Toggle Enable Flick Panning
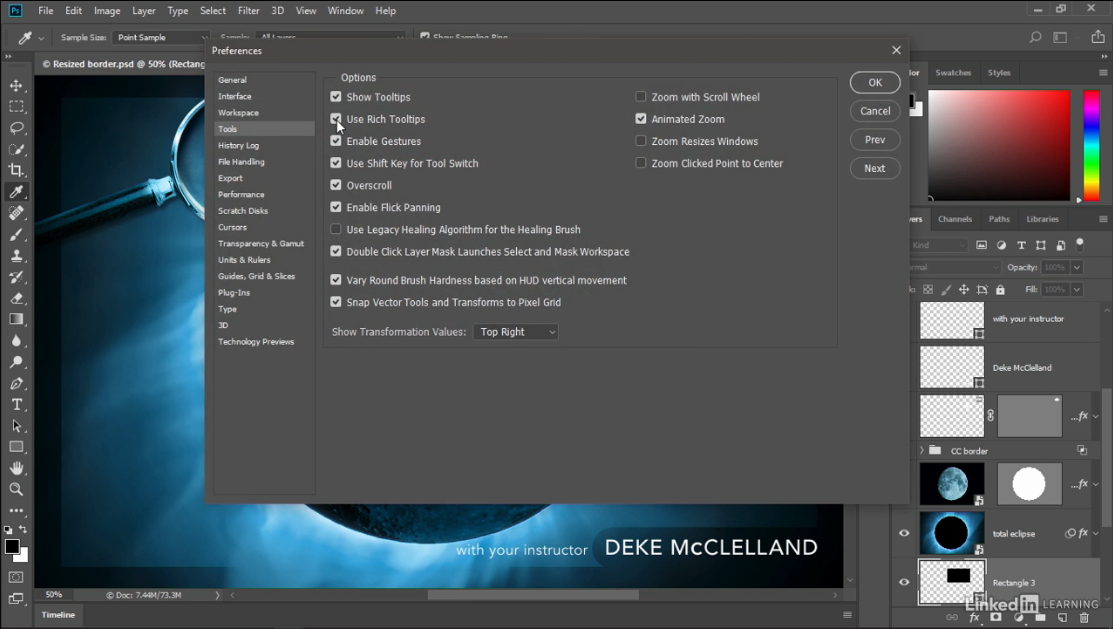 (x=336, y=207)
